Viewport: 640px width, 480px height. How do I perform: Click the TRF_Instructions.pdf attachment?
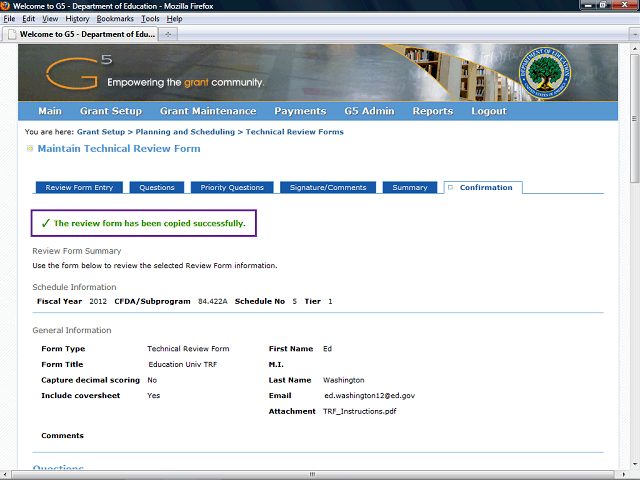click(x=360, y=411)
